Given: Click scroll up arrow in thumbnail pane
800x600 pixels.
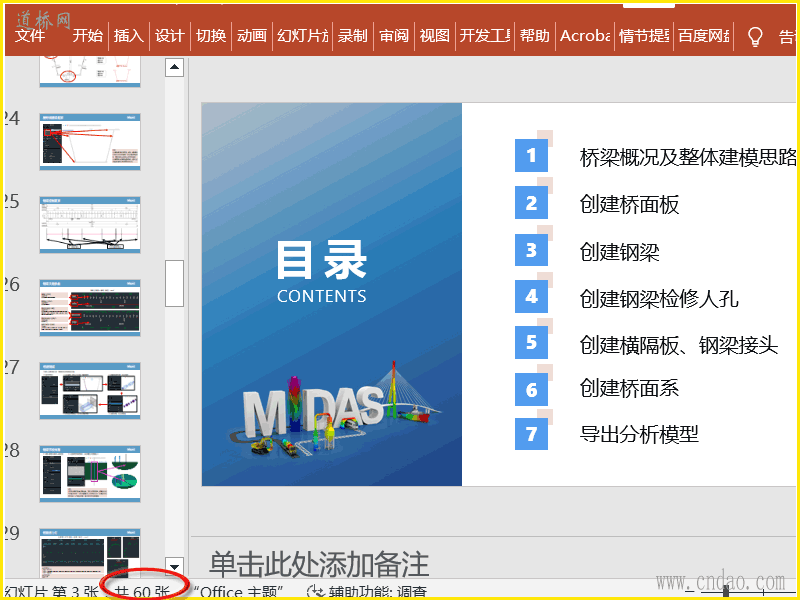Looking at the screenshot, I should pyautogui.click(x=174, y=67).
